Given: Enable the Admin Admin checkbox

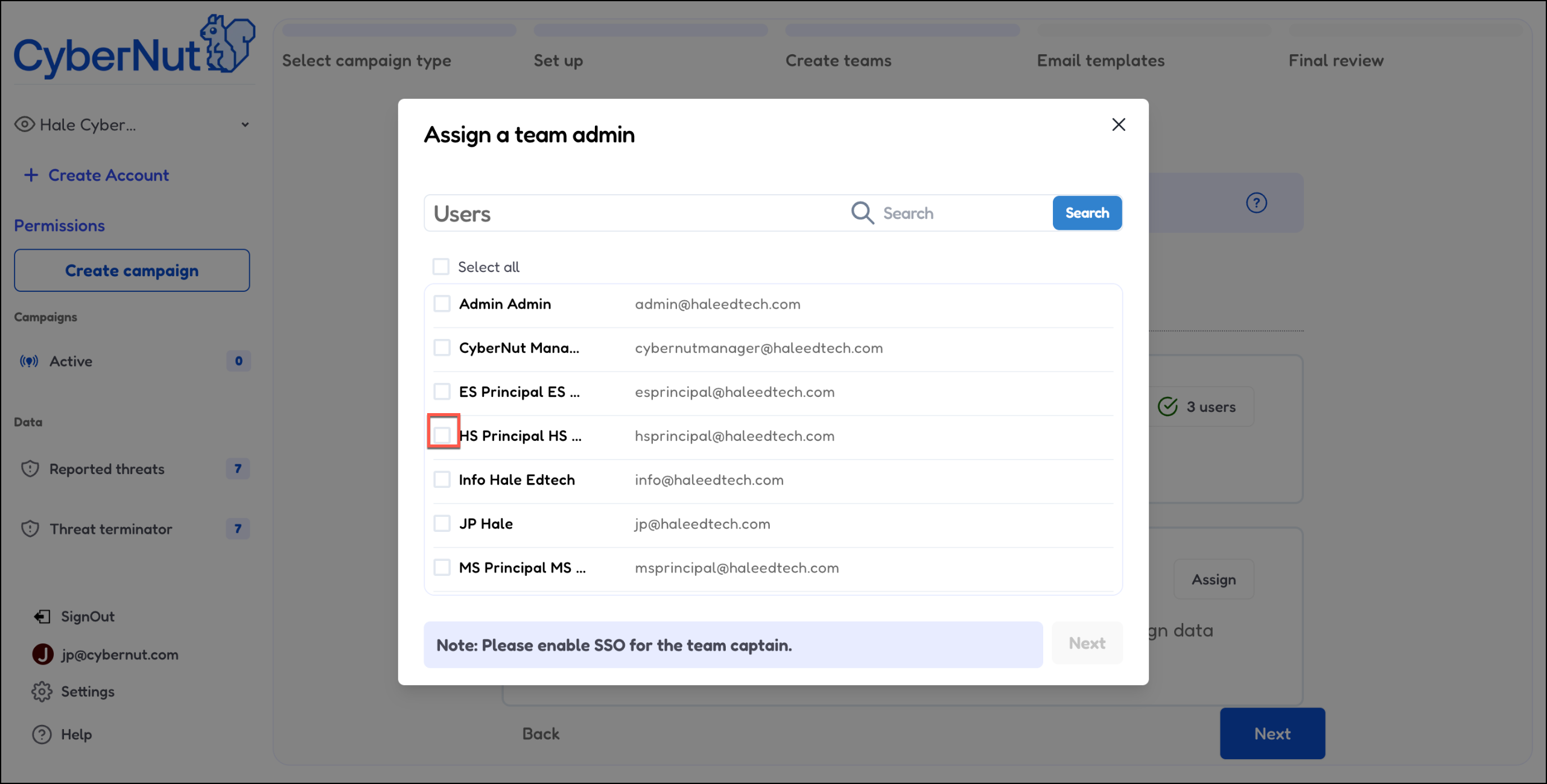Looking at the screenshot, I should 442,304.
